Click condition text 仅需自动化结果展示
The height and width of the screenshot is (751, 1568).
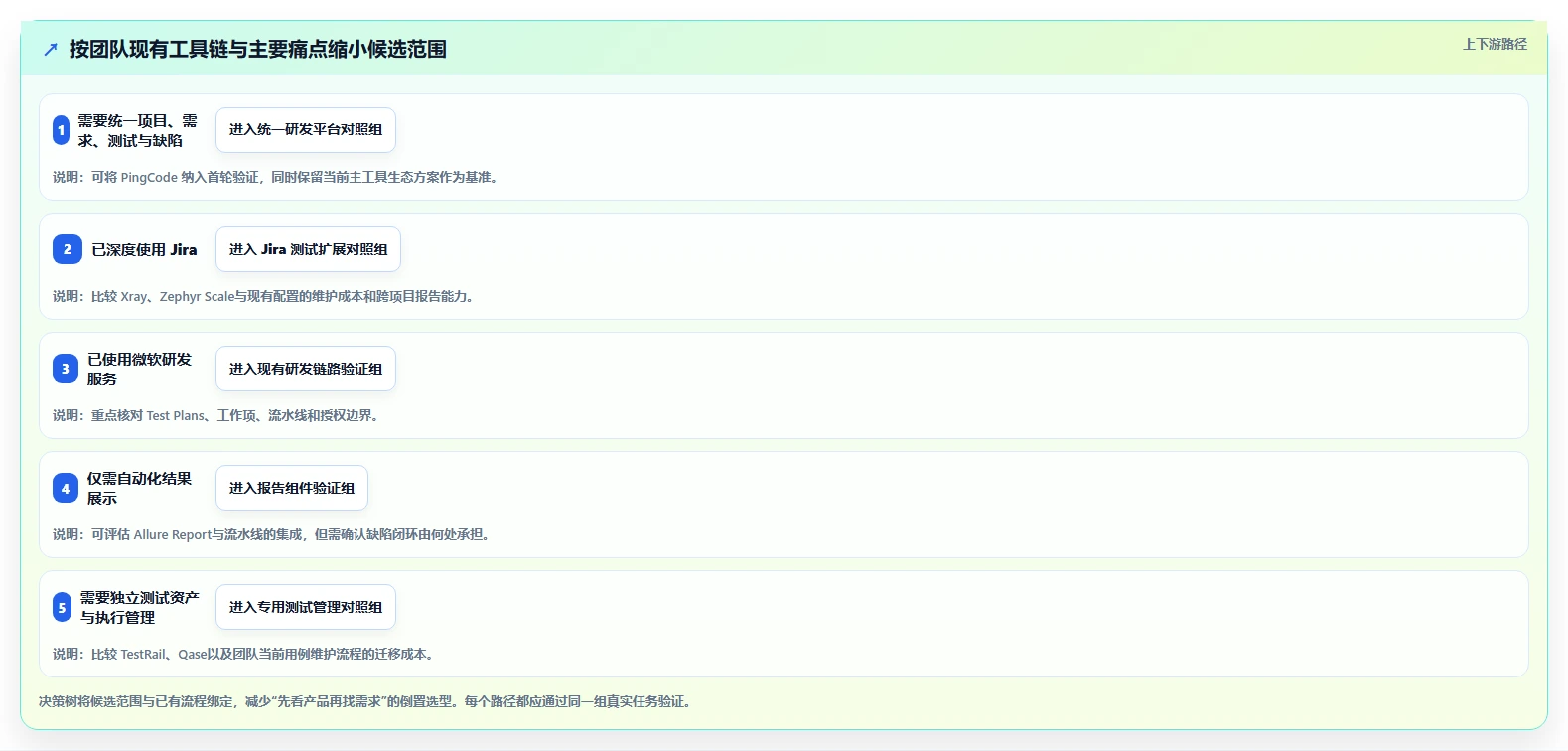139,488
